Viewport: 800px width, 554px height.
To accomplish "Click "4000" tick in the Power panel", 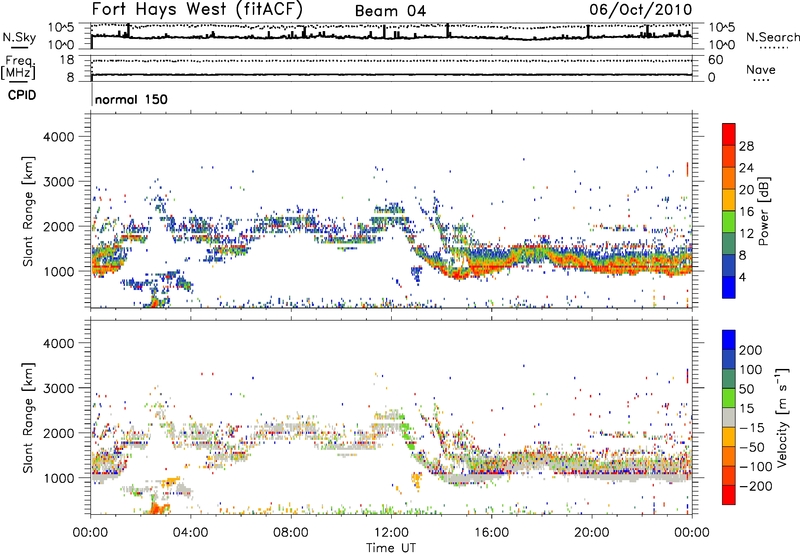I will [x=58, y=137].
